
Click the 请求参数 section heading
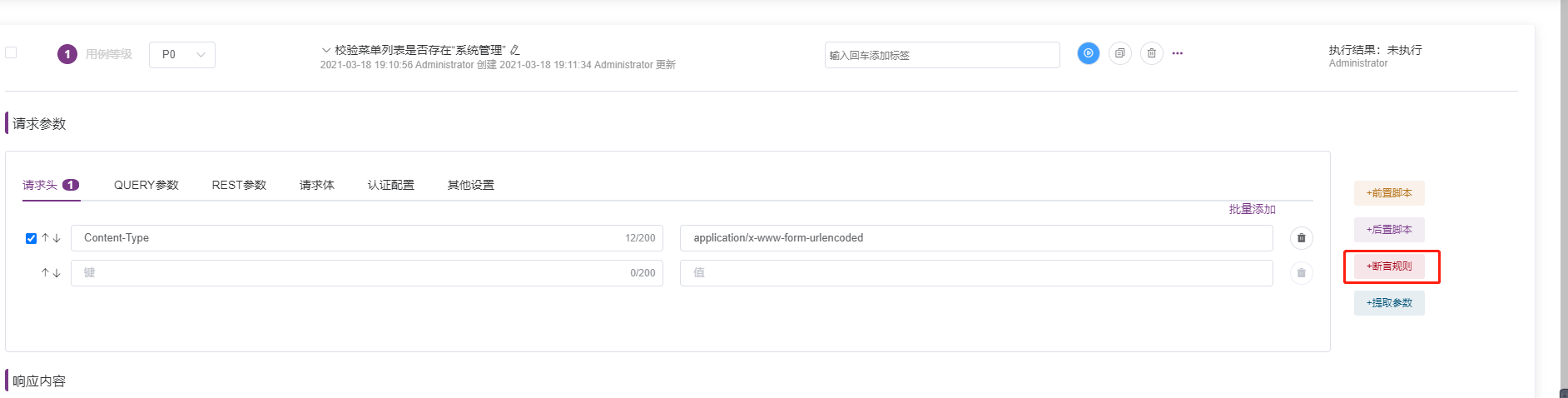click(39, 124)
